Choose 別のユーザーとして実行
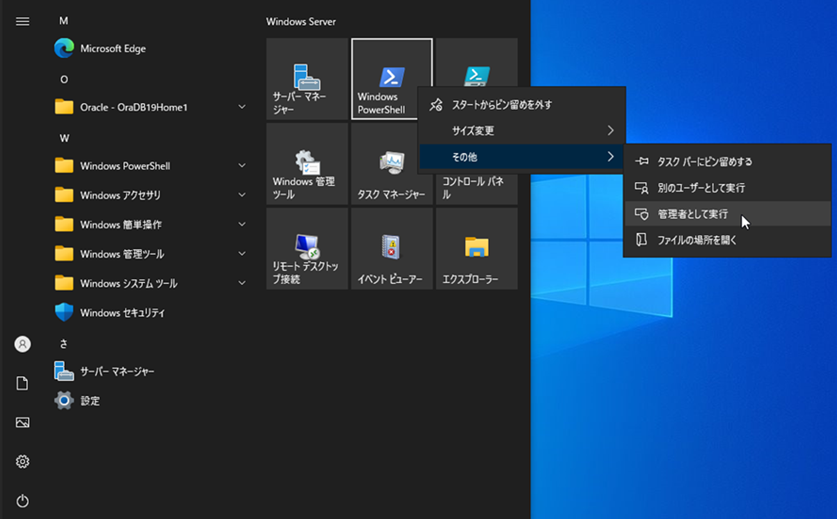 (x=727, y=188)
